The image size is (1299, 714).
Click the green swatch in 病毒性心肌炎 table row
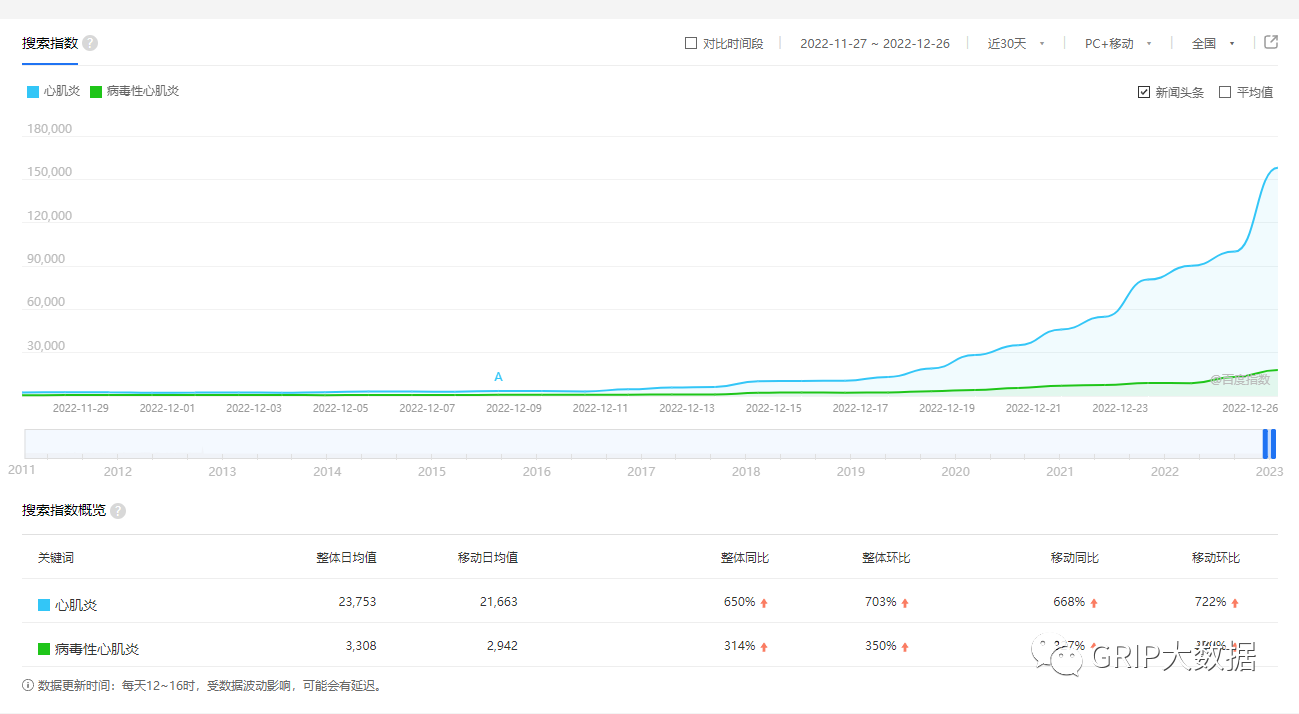(x=44, y=649)
